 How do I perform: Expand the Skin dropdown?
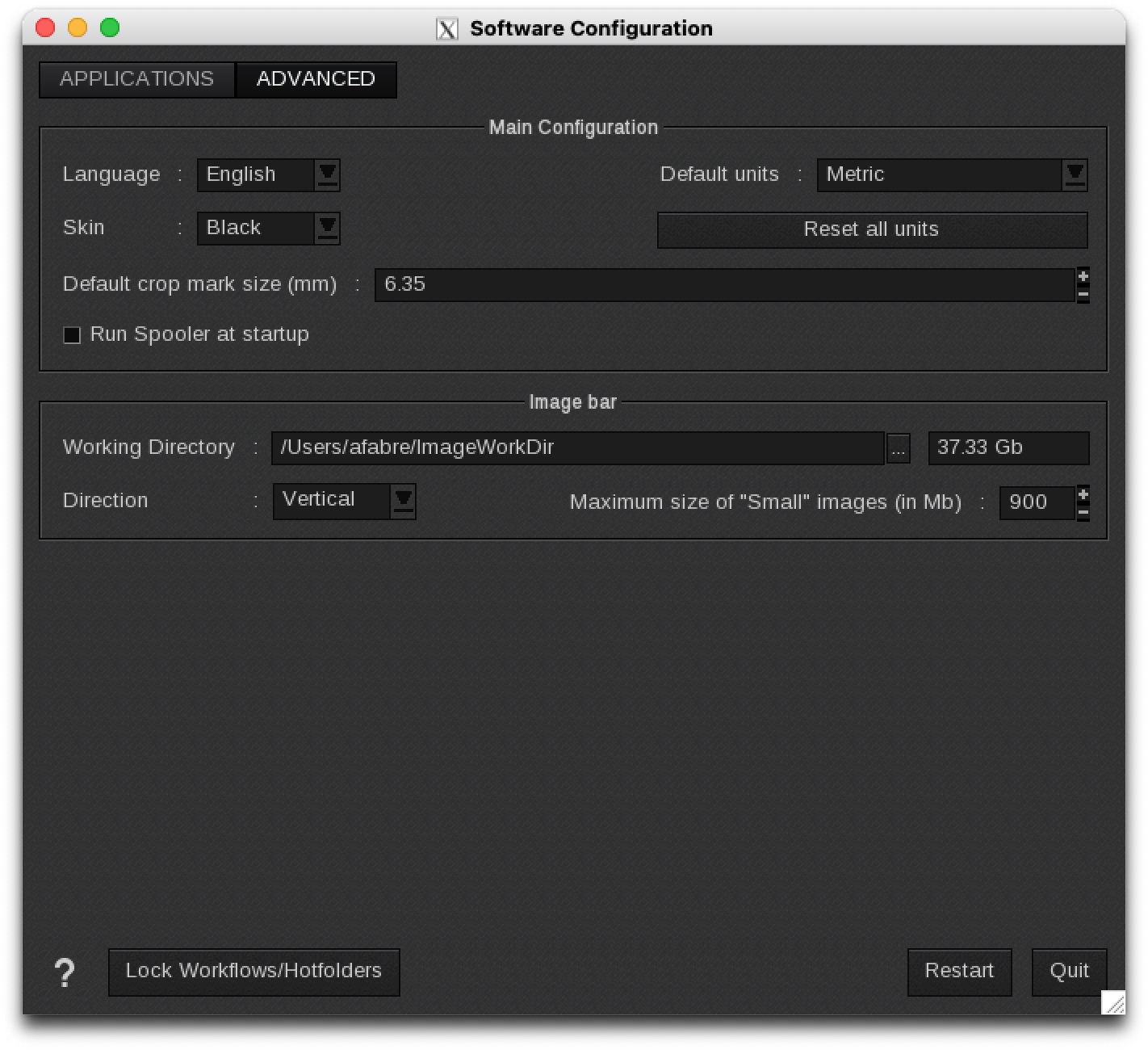(x=327, y=228)
